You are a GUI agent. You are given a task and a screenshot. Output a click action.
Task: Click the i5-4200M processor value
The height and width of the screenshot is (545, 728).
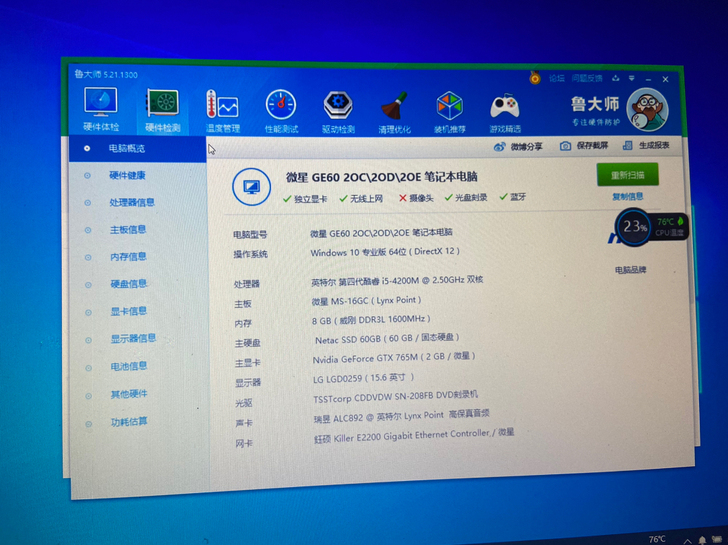click(397, 281)
